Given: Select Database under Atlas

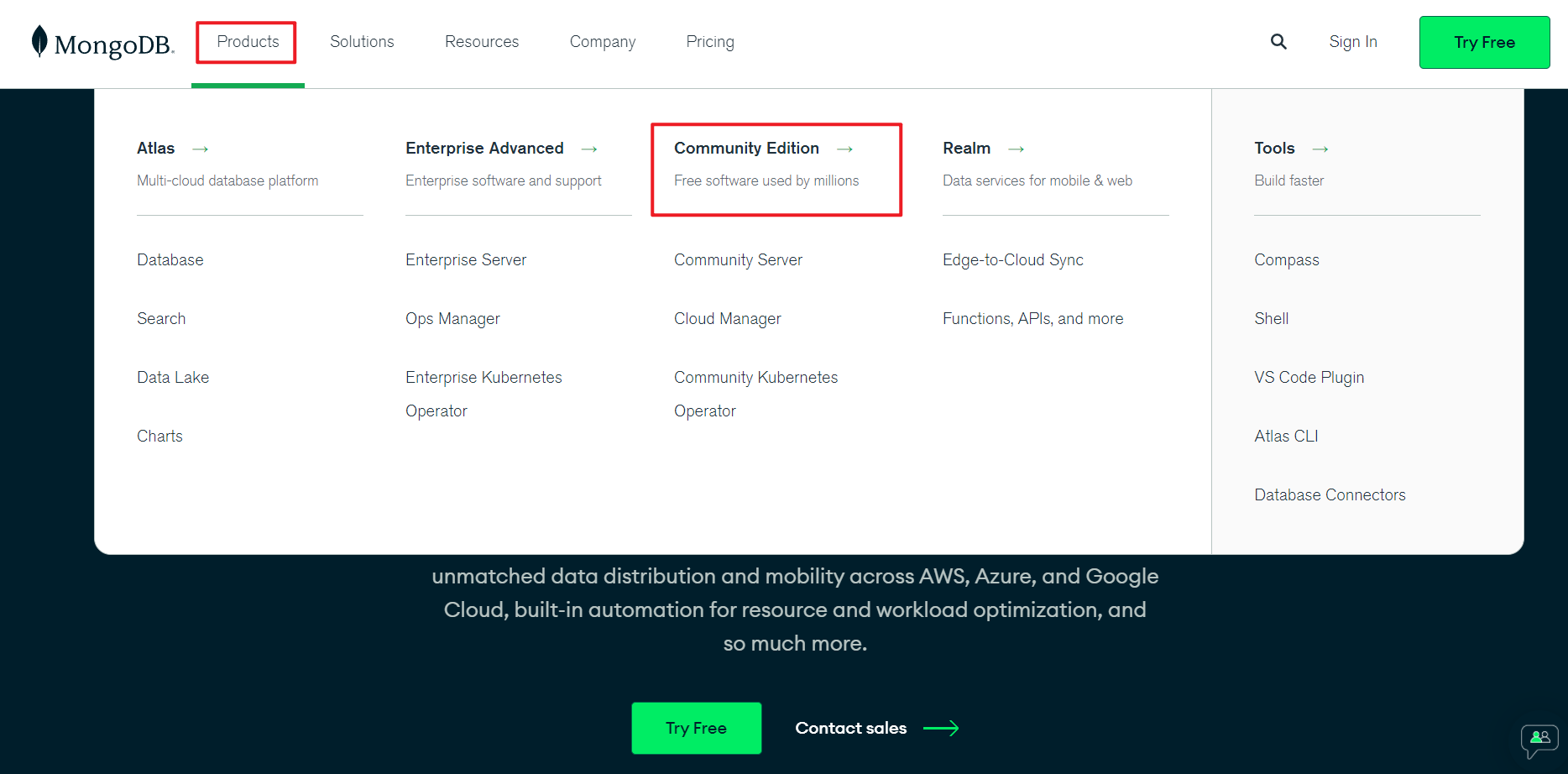Looking at the screenshot, I should (x=170, y=260).
